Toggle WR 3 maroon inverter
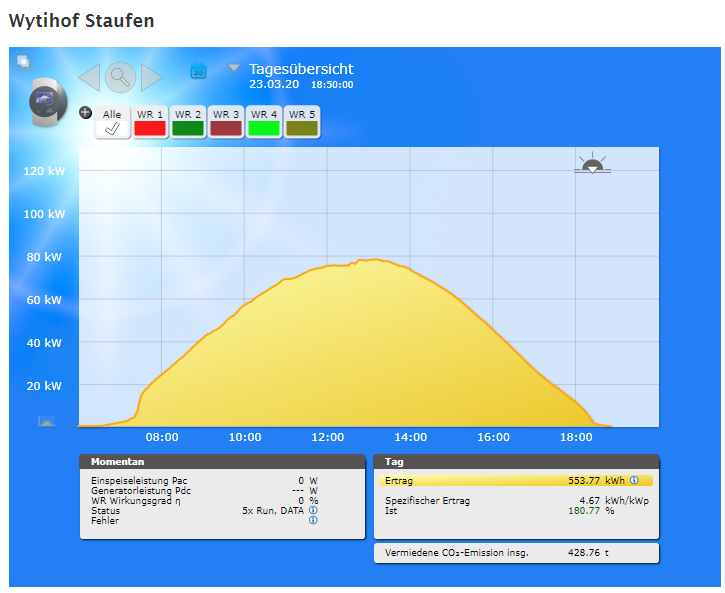Image resolution: width=725 pixels, height=593 pixels. click(226, 122)
